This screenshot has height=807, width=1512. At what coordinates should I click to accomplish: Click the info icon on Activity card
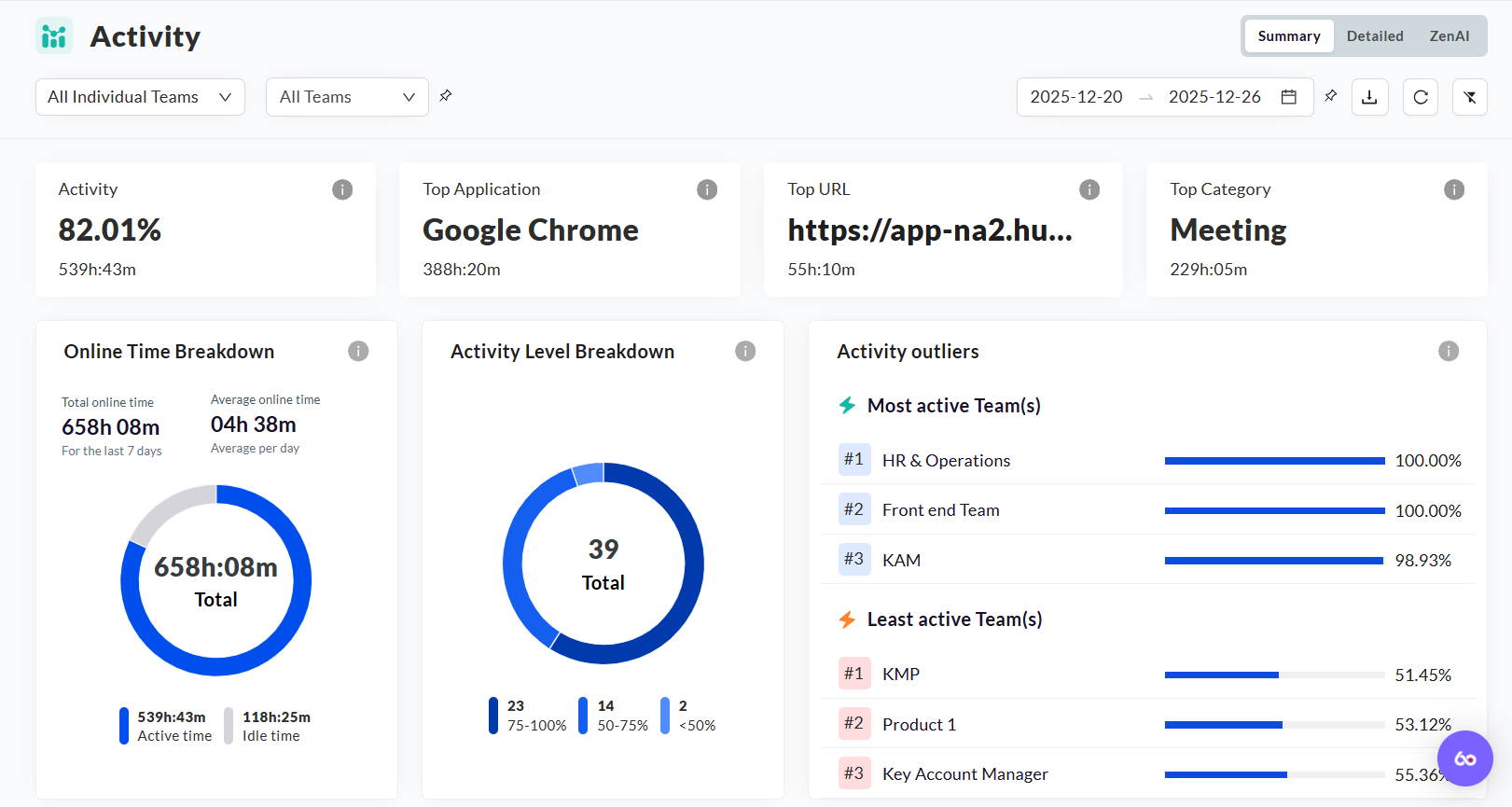(x=342, y=189)
